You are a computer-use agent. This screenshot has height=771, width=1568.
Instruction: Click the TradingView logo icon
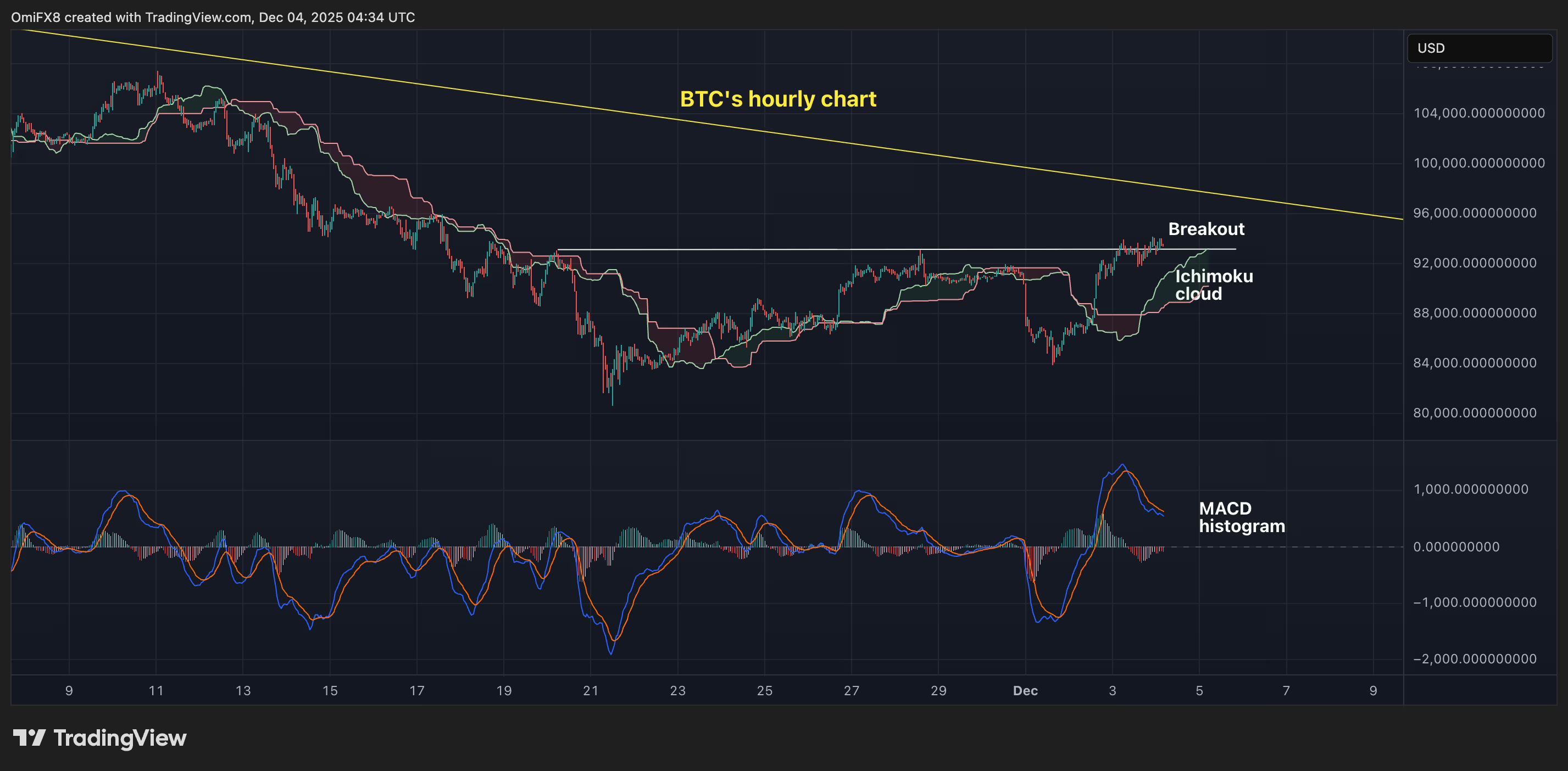29,738
